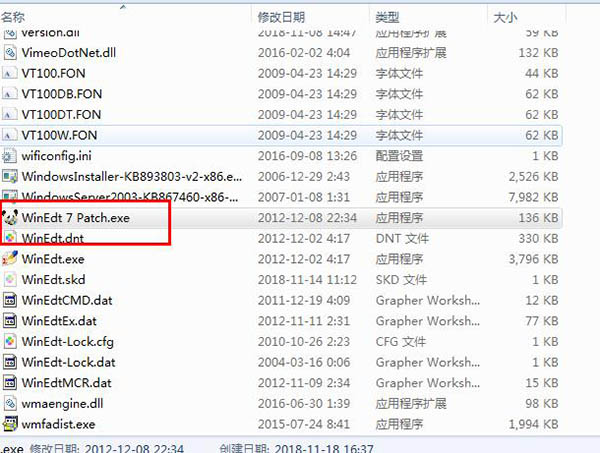This screenshot has width=600, height=453.
Task: Click the sort arrow above 名称 column
Action: 123,7
